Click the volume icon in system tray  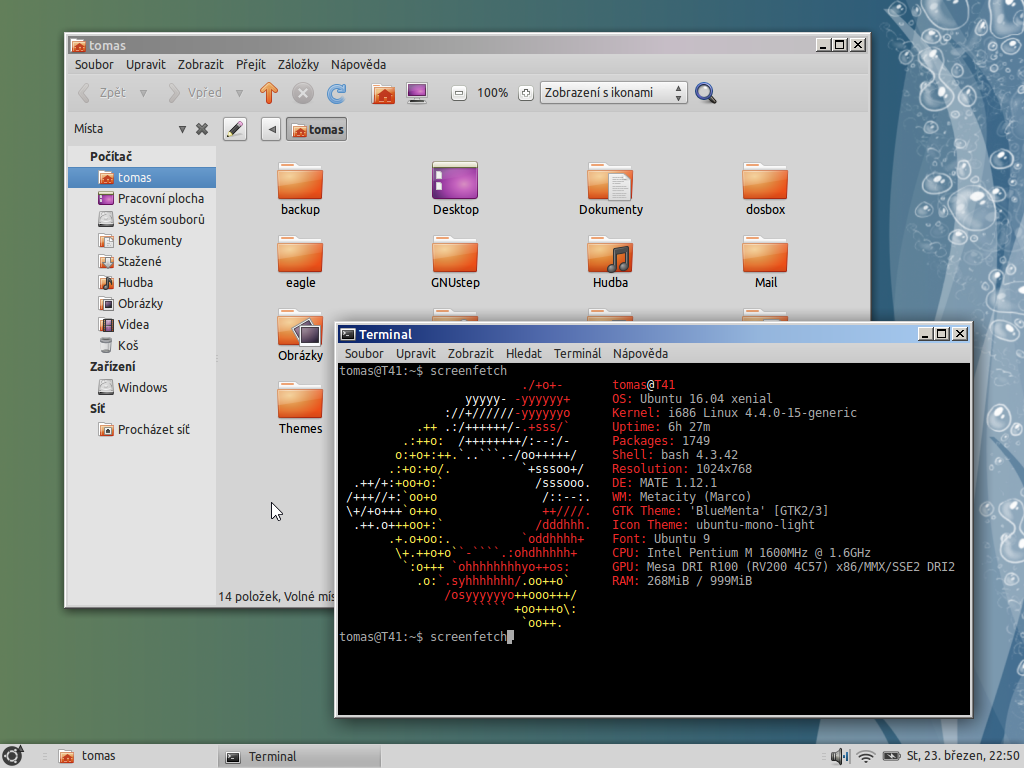(840, 756)
